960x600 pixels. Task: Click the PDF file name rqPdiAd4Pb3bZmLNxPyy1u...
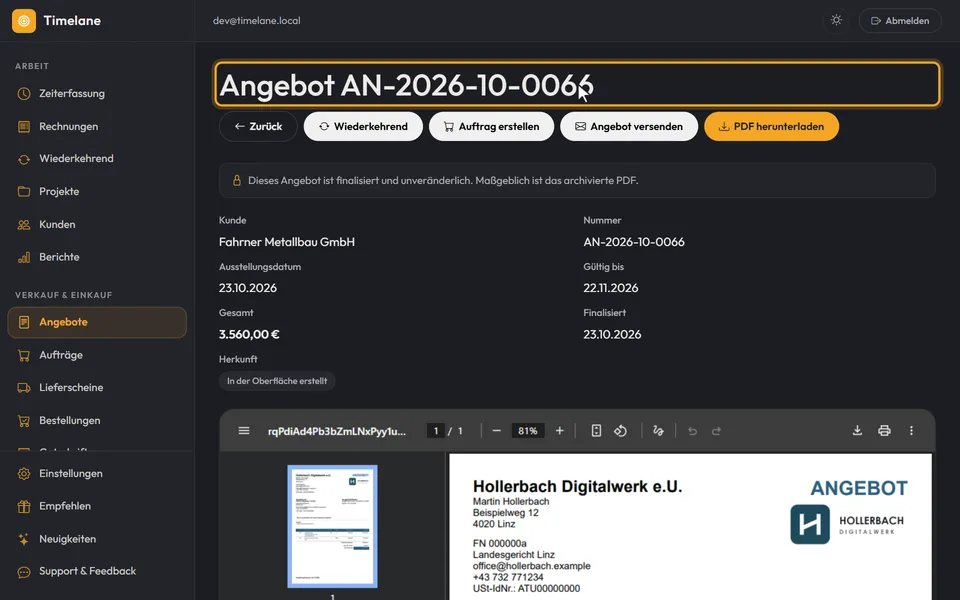click(x=337, y=431)
